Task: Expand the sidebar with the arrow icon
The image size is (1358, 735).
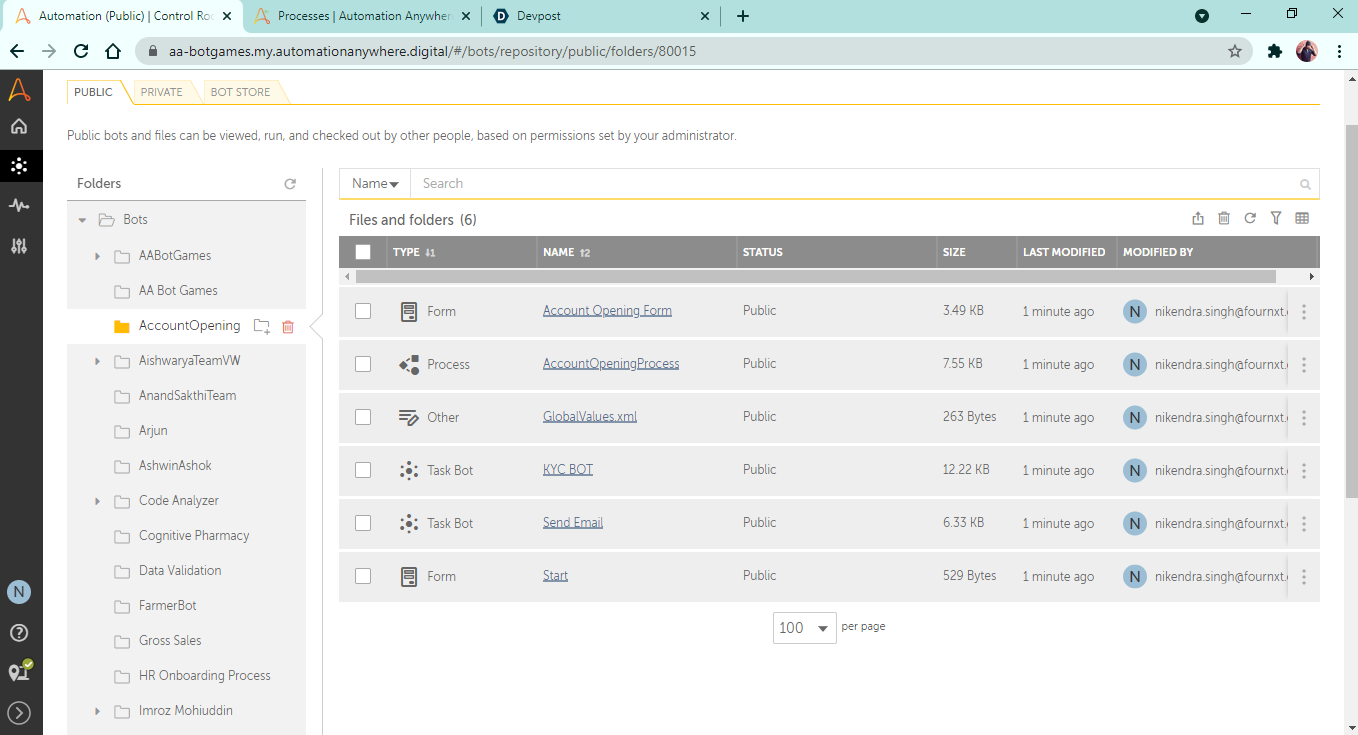Action: 19,713
